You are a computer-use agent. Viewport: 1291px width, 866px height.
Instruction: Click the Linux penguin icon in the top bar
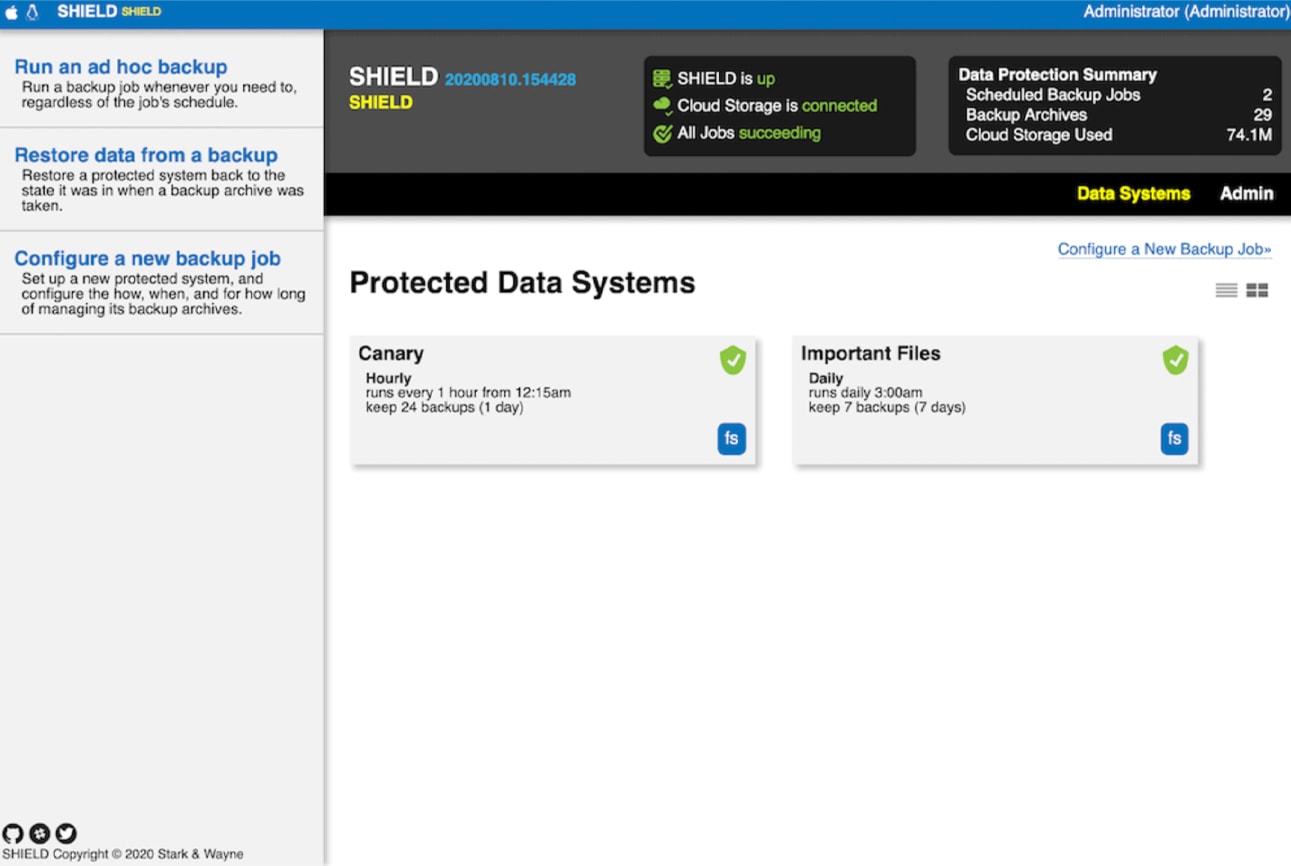point(31,12)
